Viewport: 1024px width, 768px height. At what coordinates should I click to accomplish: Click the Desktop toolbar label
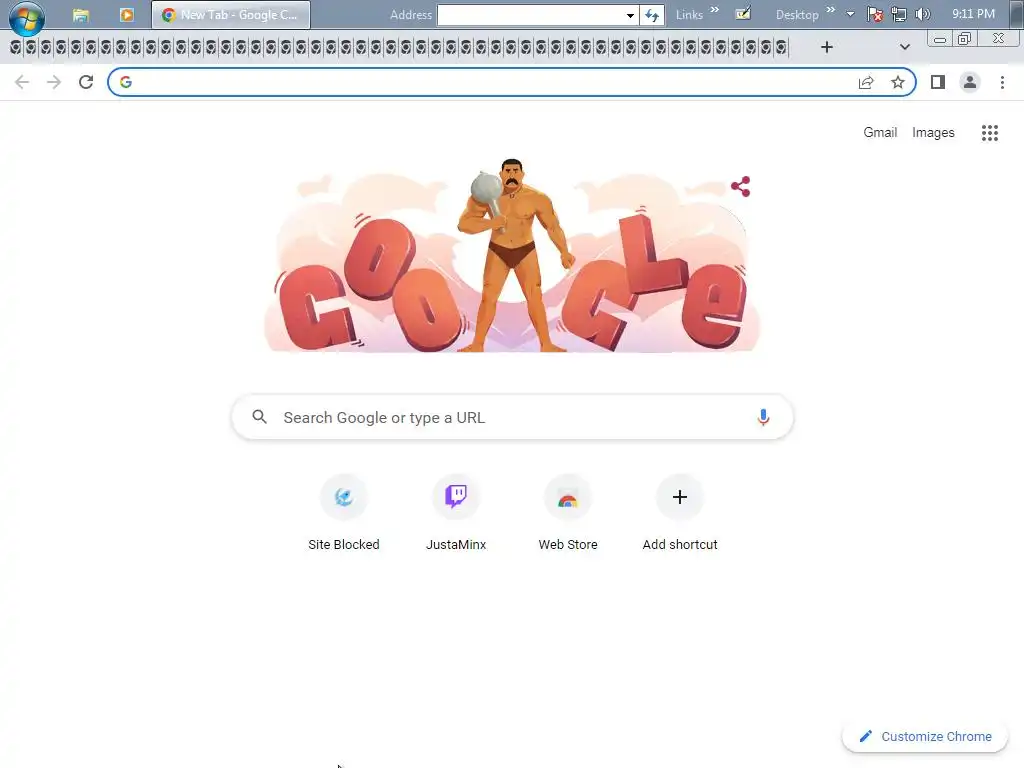[797, 14]
